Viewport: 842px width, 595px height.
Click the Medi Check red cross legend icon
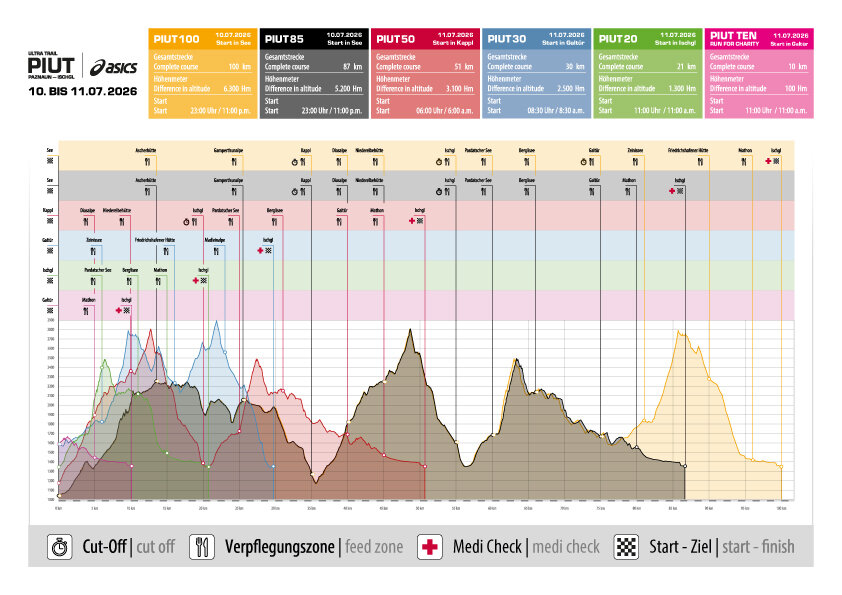click(430, 546)
